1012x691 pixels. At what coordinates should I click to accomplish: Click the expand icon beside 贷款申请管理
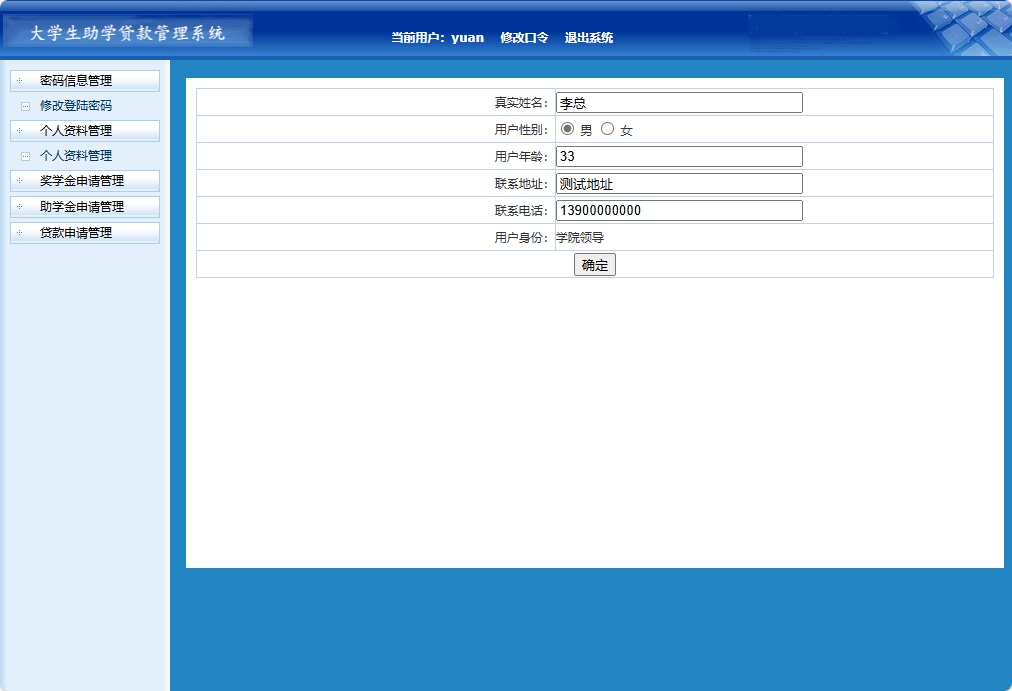(22, 233)
